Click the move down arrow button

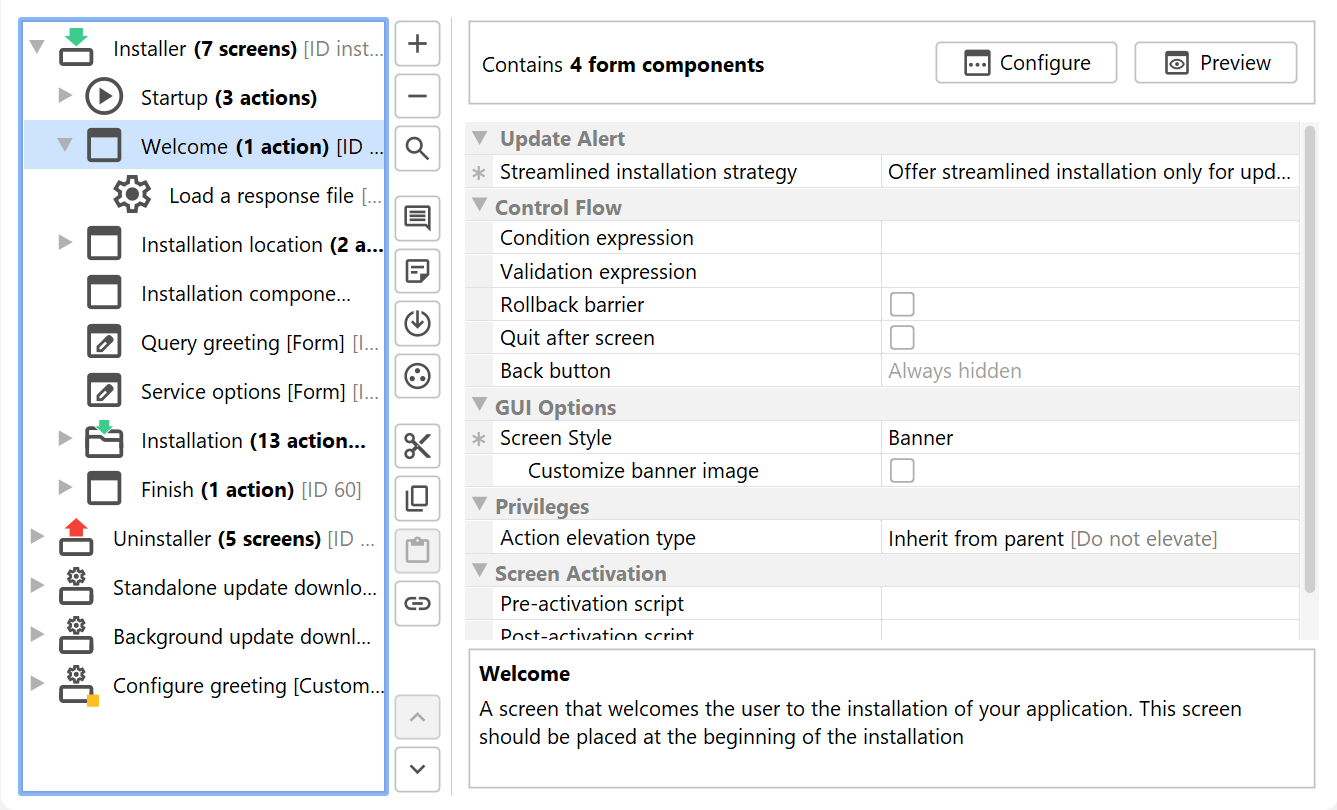[418, 769]
